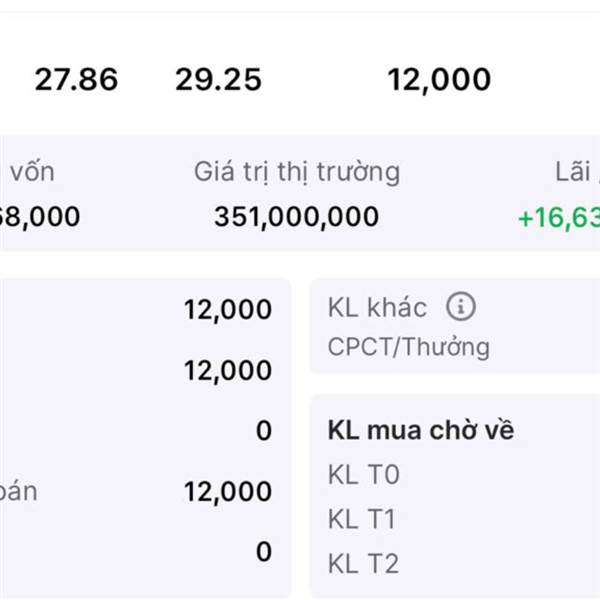
Task: Click the bán sellable volume row
Action: click(19, 492)
